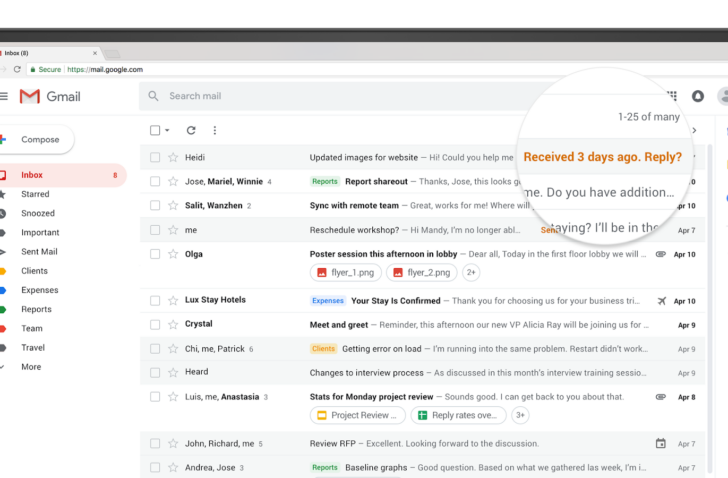
Task: Open the Travel label in sidebar
Action: [33, 348]
